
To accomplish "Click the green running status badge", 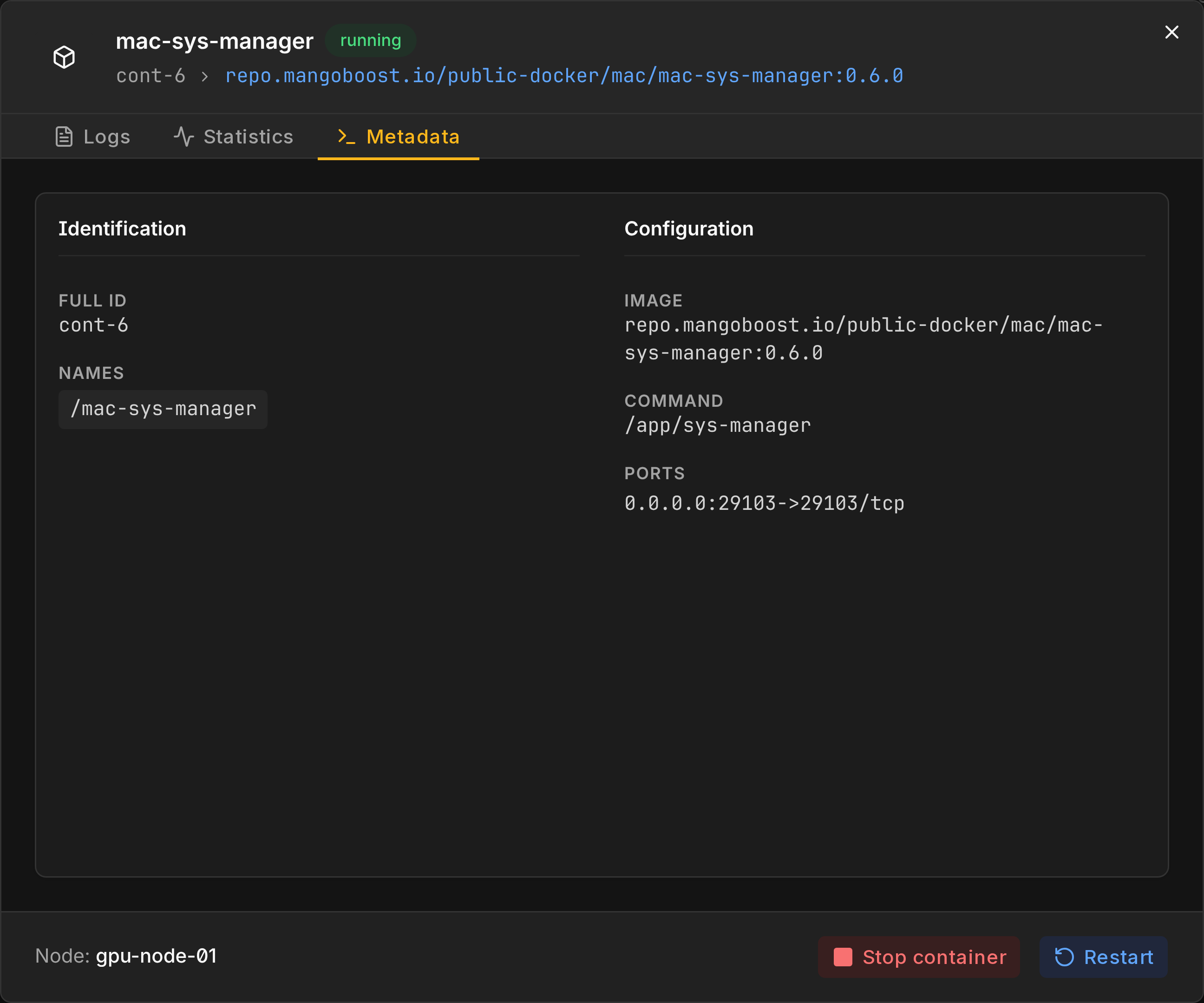I will pyautogui.click(x=371, y=40).
